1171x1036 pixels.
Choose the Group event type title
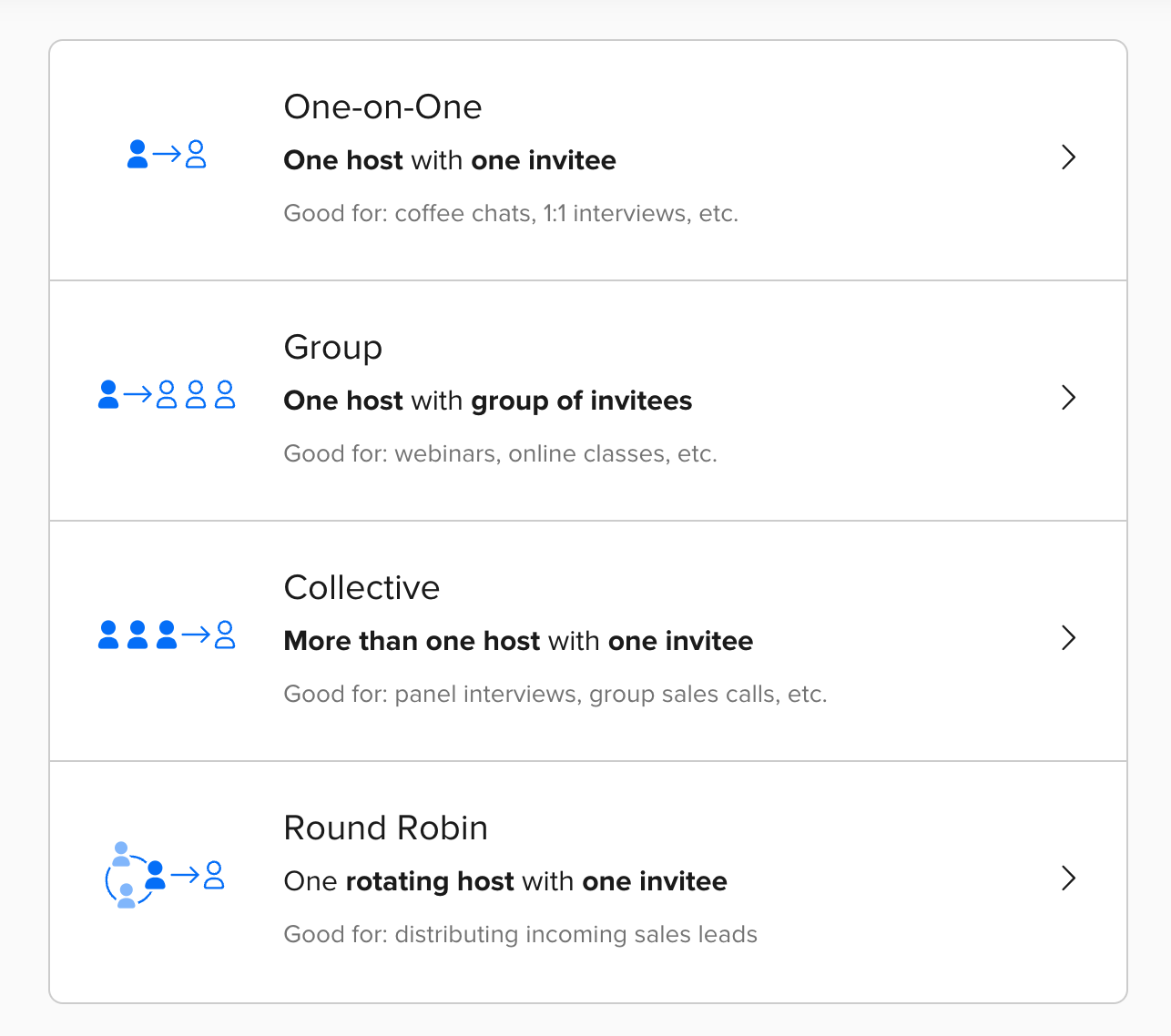point(333,348)
